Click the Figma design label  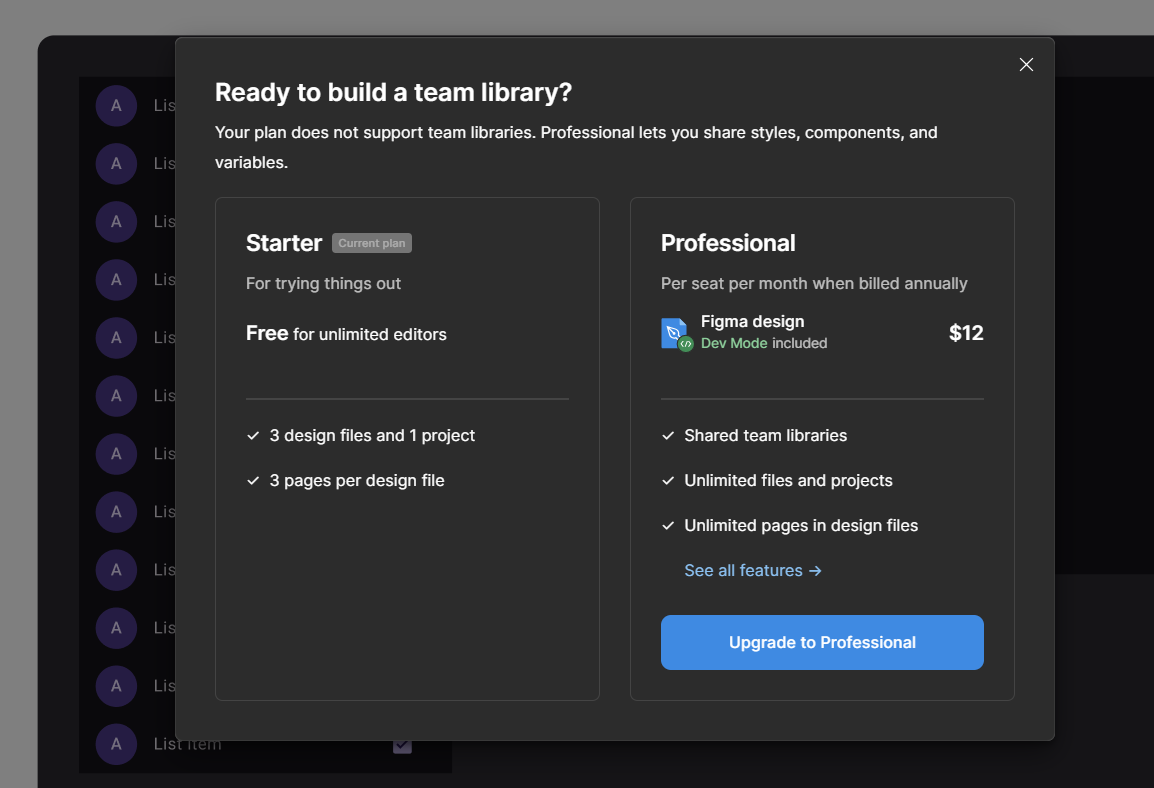point(752,322)
